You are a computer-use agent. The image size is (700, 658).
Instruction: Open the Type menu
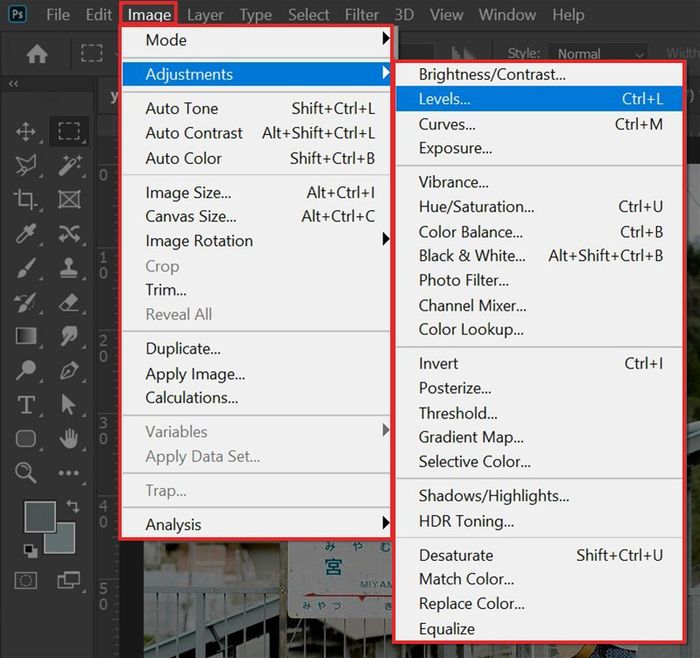point(255,15)
